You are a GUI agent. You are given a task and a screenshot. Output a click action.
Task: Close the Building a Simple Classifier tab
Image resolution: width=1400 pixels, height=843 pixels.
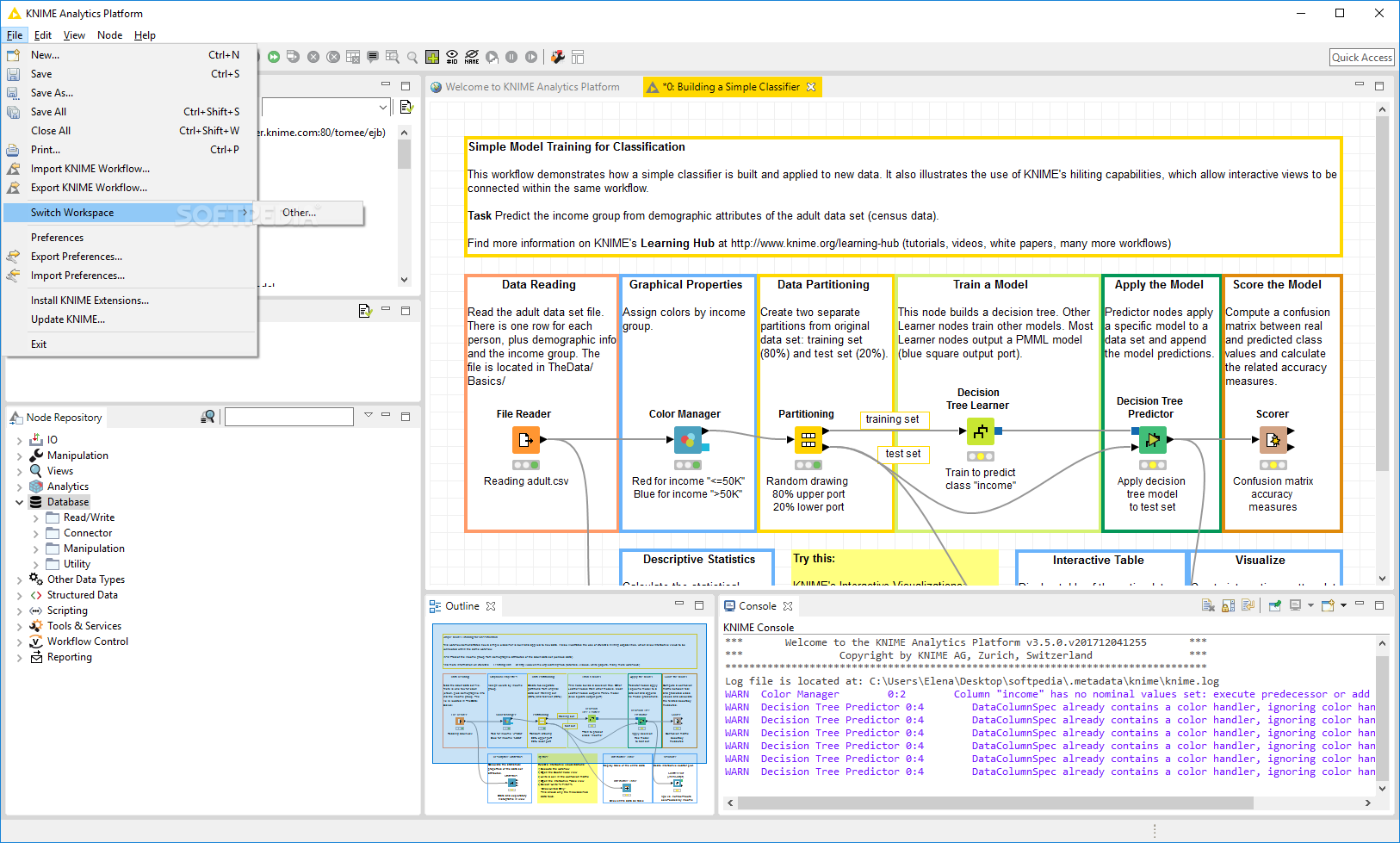click(x=811, y=87)
